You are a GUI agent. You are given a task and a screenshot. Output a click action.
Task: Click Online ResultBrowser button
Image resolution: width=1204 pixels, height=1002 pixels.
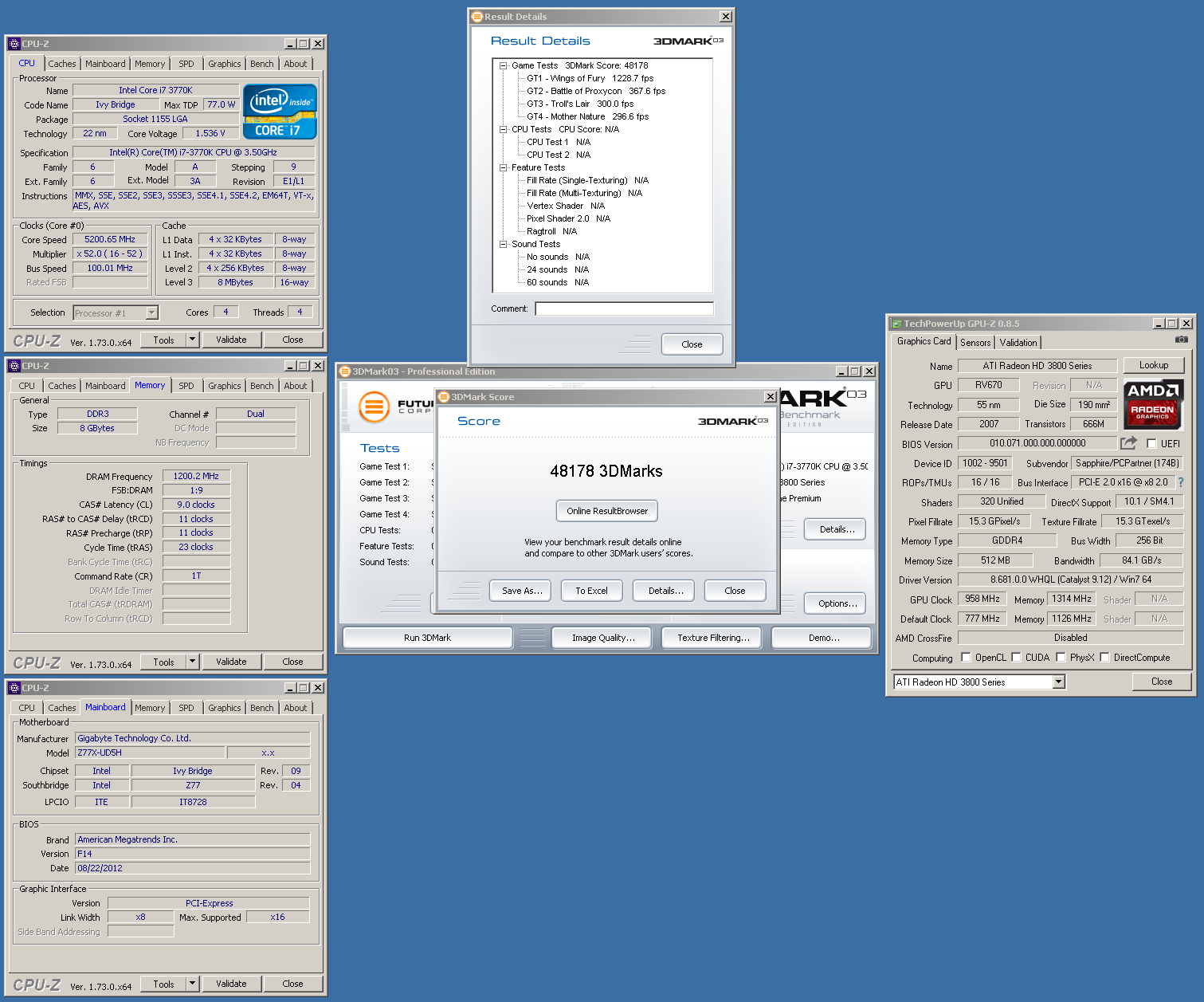[607, 511]
